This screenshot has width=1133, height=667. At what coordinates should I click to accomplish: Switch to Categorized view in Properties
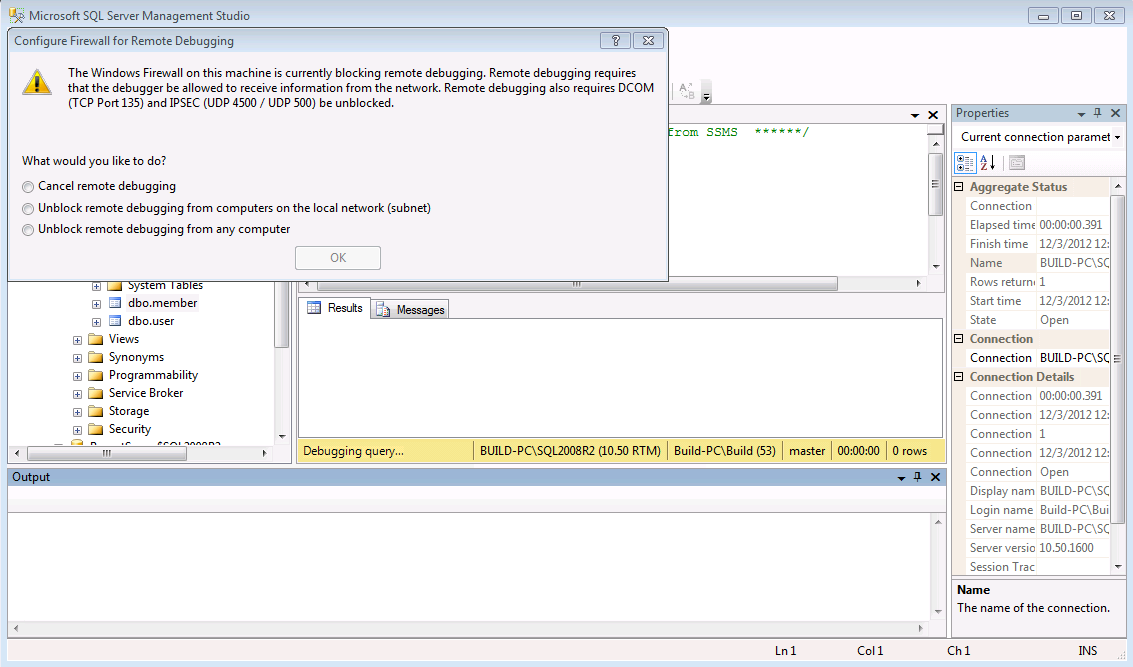tap(965, 163)
